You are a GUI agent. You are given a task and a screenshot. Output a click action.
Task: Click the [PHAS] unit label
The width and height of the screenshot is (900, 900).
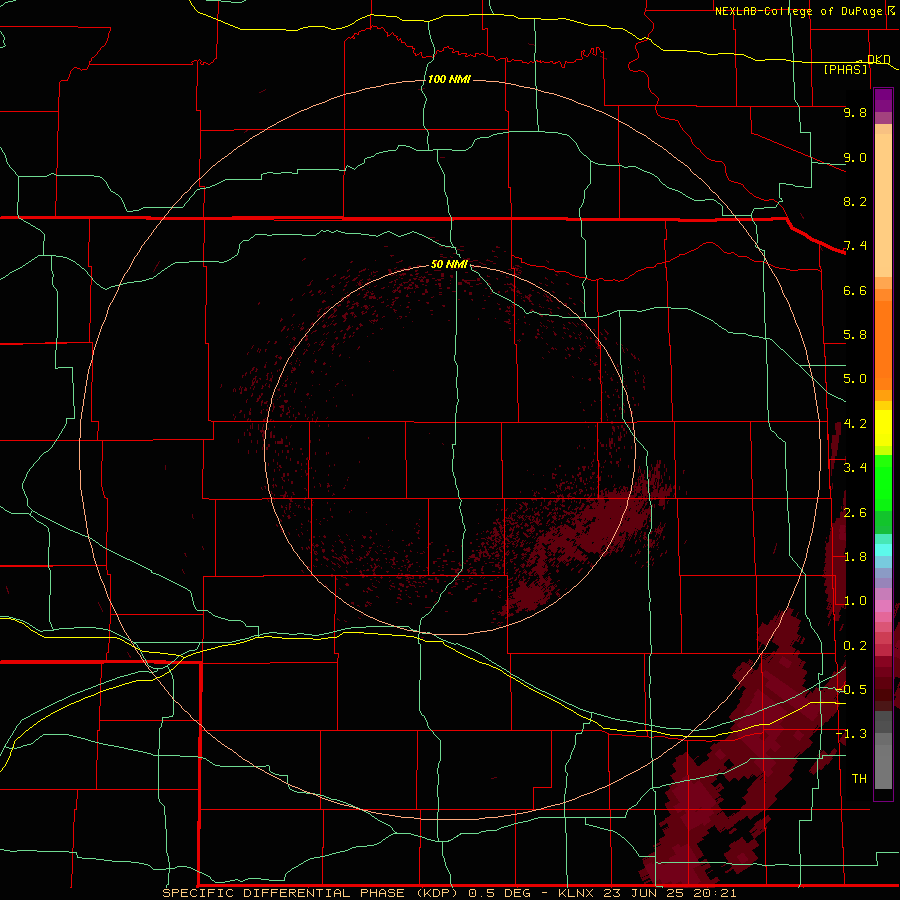pyautogui.click(x=845, y=69)
